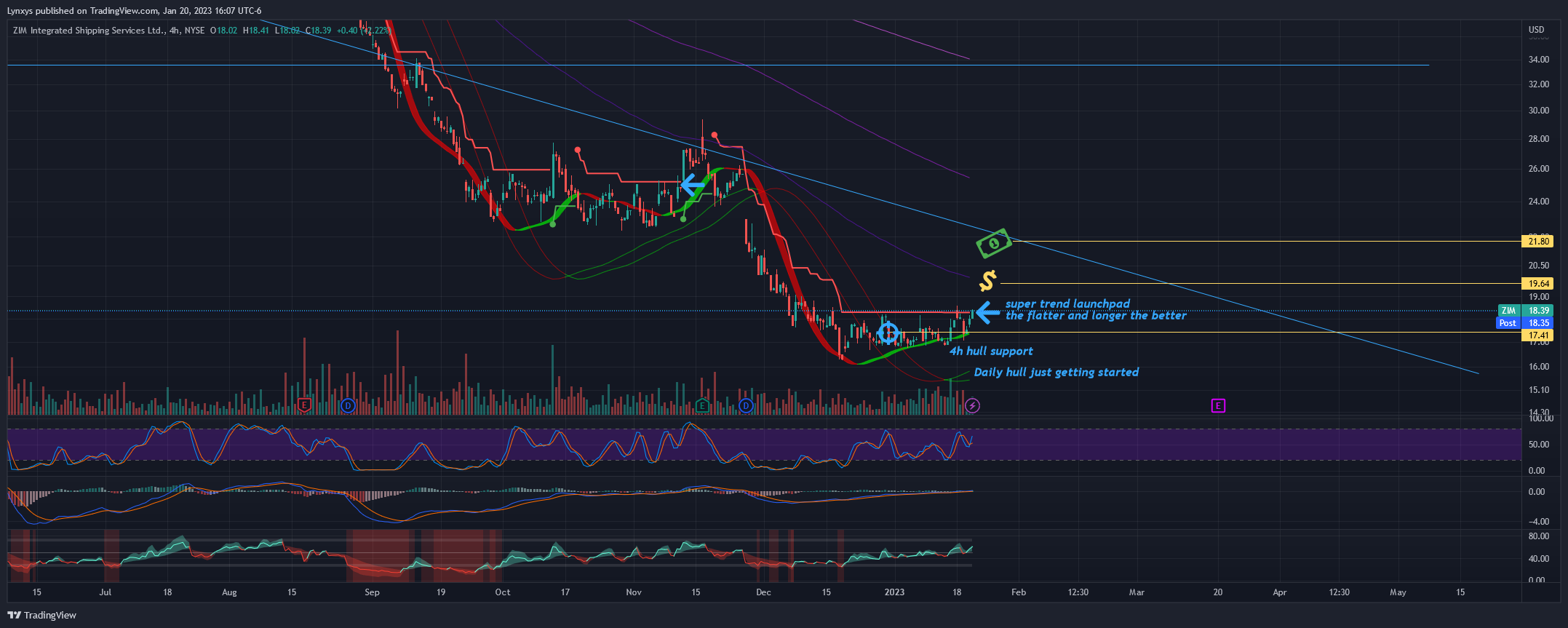
Task: Click the 28.00 price scale value
Action: click(x=1539, y=139)
